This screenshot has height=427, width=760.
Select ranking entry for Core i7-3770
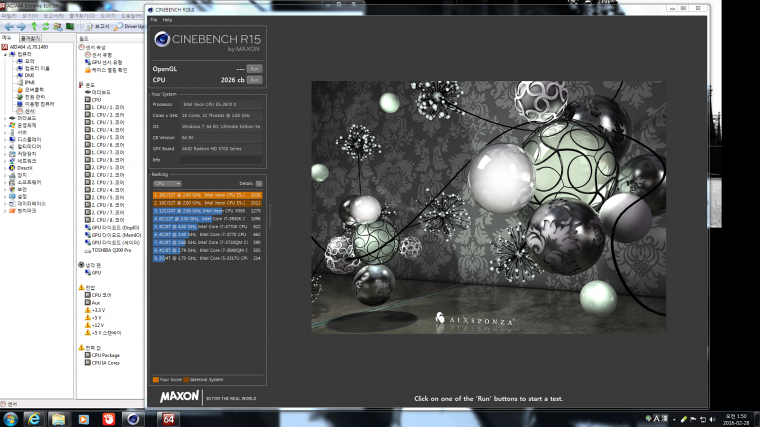(x=207, y=234)
